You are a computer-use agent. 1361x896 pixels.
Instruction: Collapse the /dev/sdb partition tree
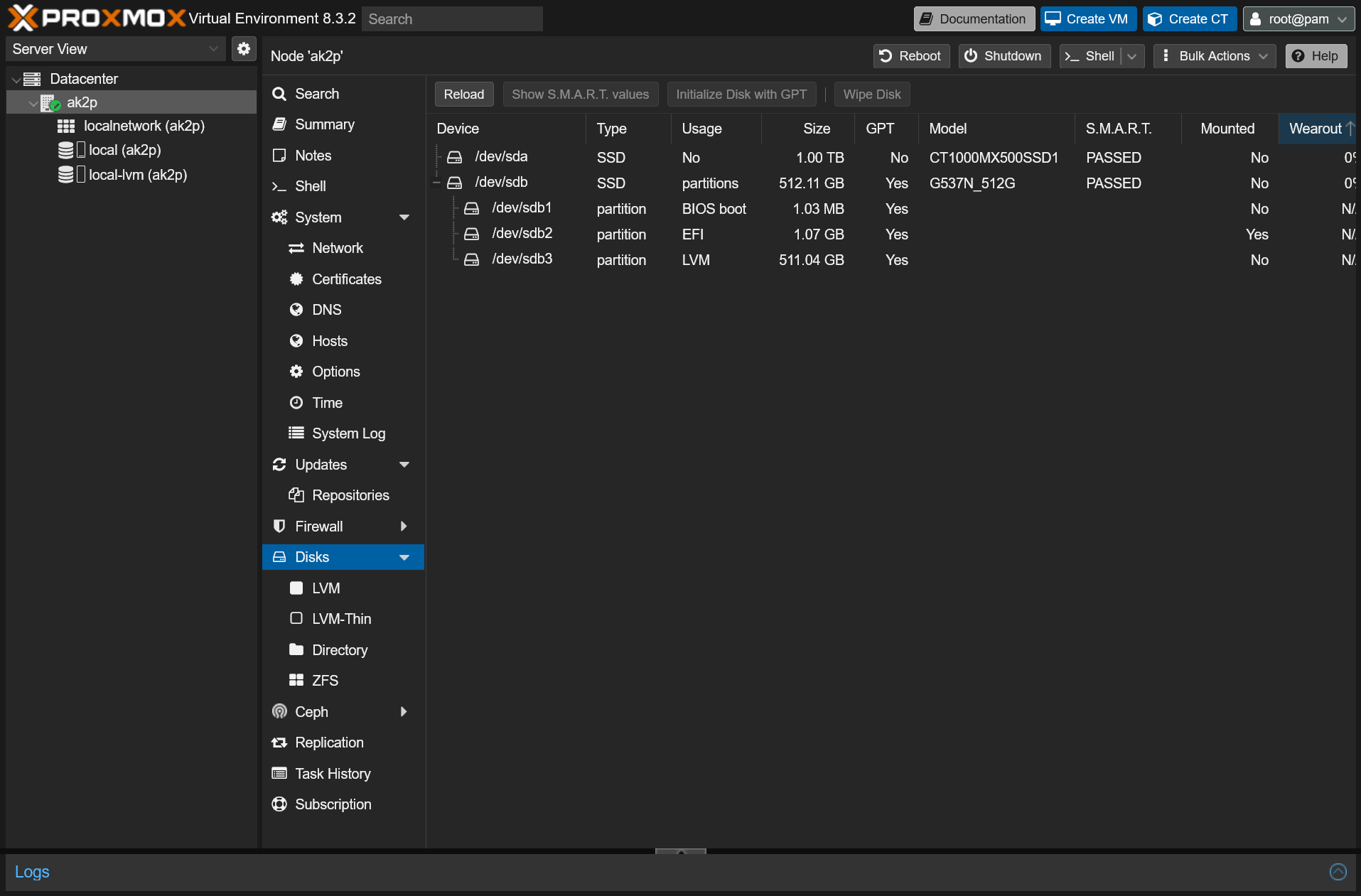(x=436, y=183)
